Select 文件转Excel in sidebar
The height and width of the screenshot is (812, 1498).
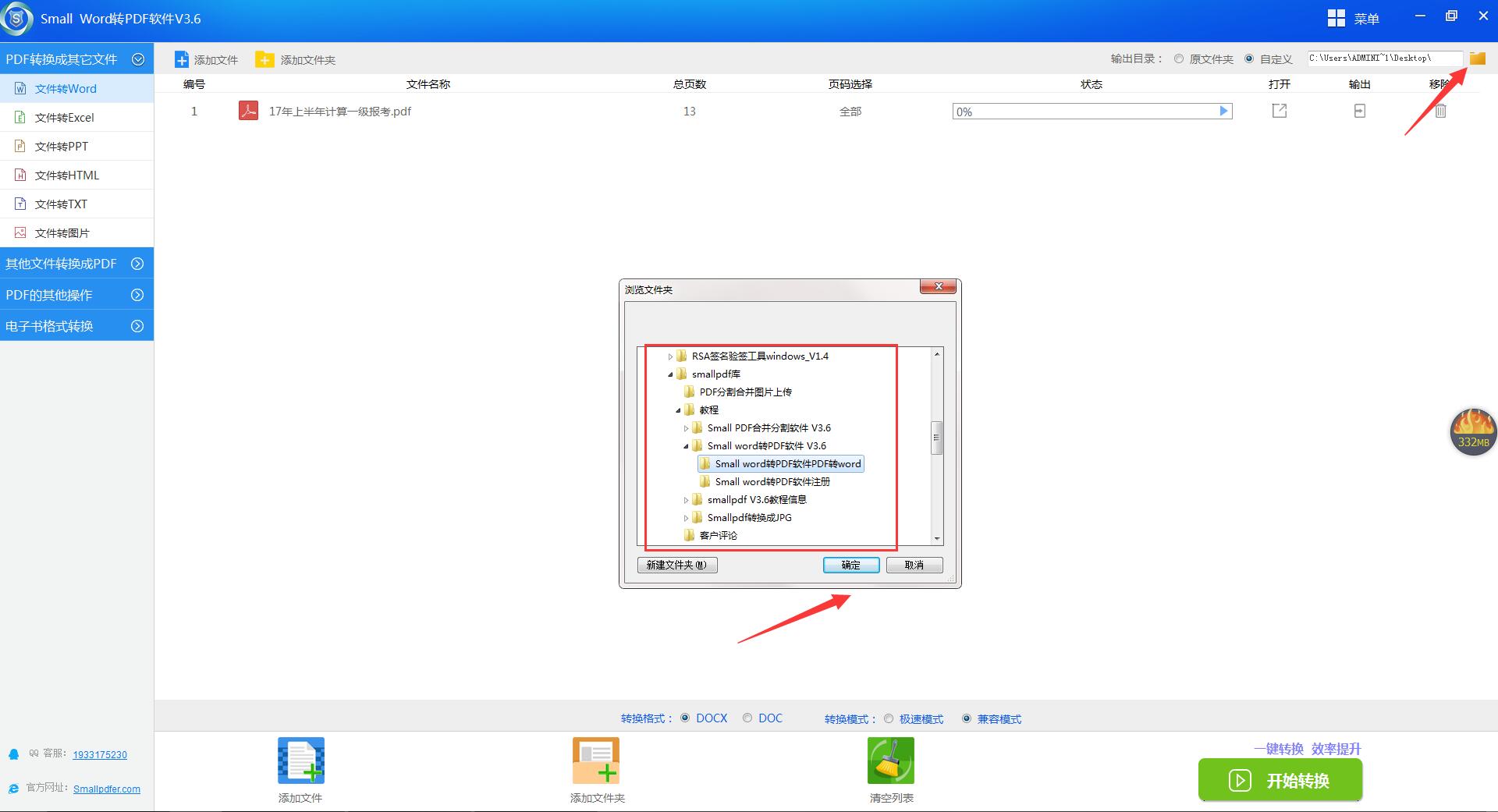coord(76,117)
